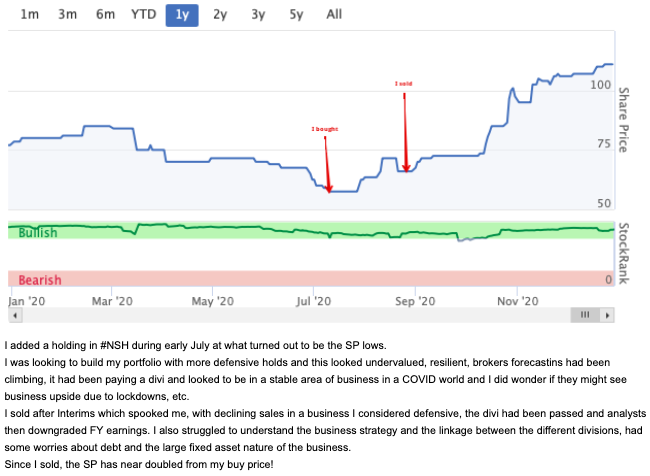Viewport: 650px width, 476px height.
Task: Click the 100 share price axis value
Action: pos(600,85)
